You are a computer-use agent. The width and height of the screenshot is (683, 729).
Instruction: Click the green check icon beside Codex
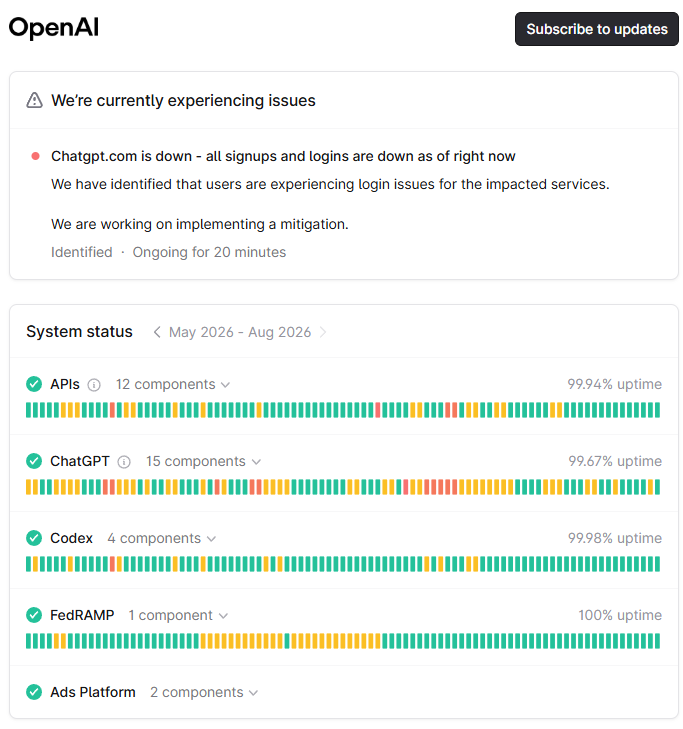pyautogui.click(x=34, y=538)
